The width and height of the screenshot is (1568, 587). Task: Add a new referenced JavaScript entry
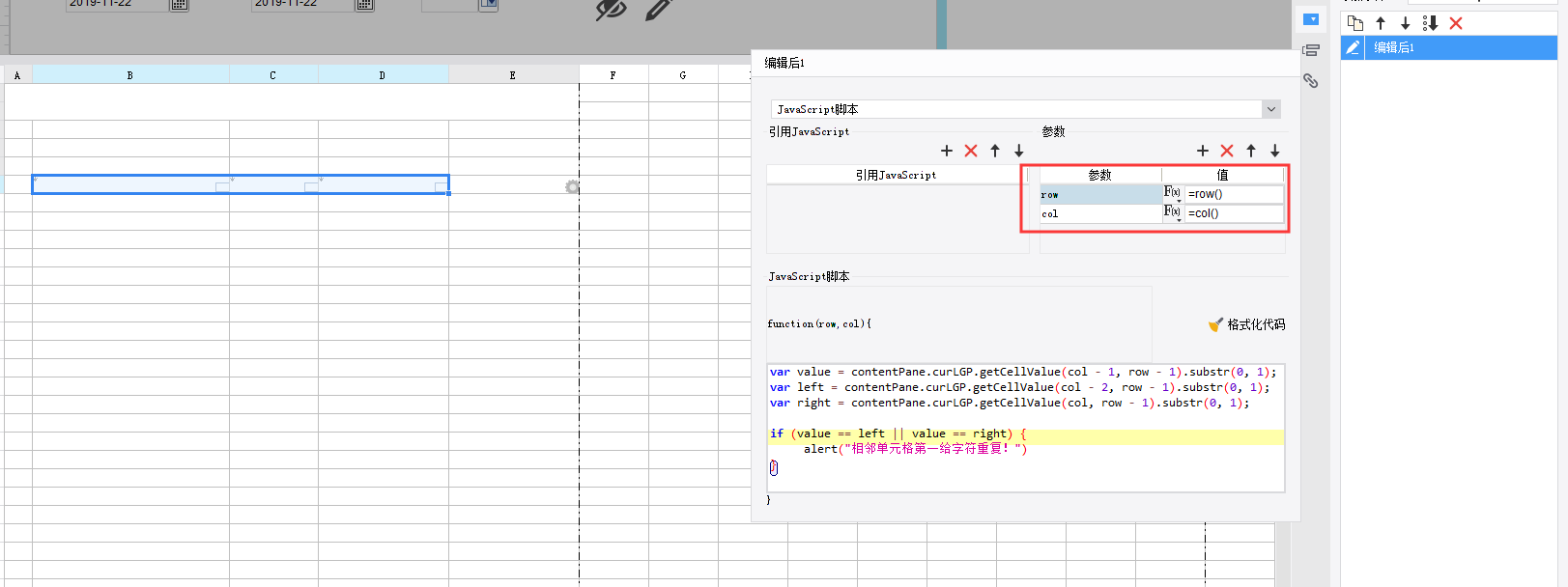[x=947, y=151]
